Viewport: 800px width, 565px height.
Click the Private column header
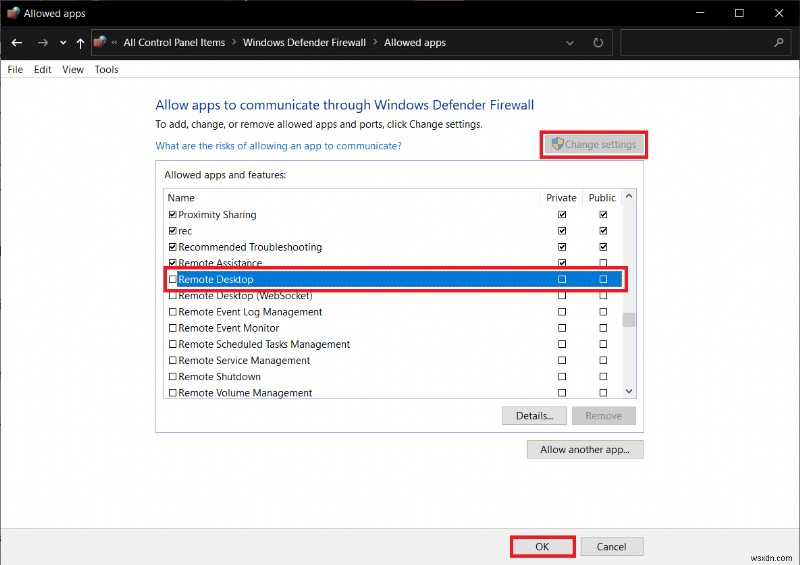click(x=561, y=198)
